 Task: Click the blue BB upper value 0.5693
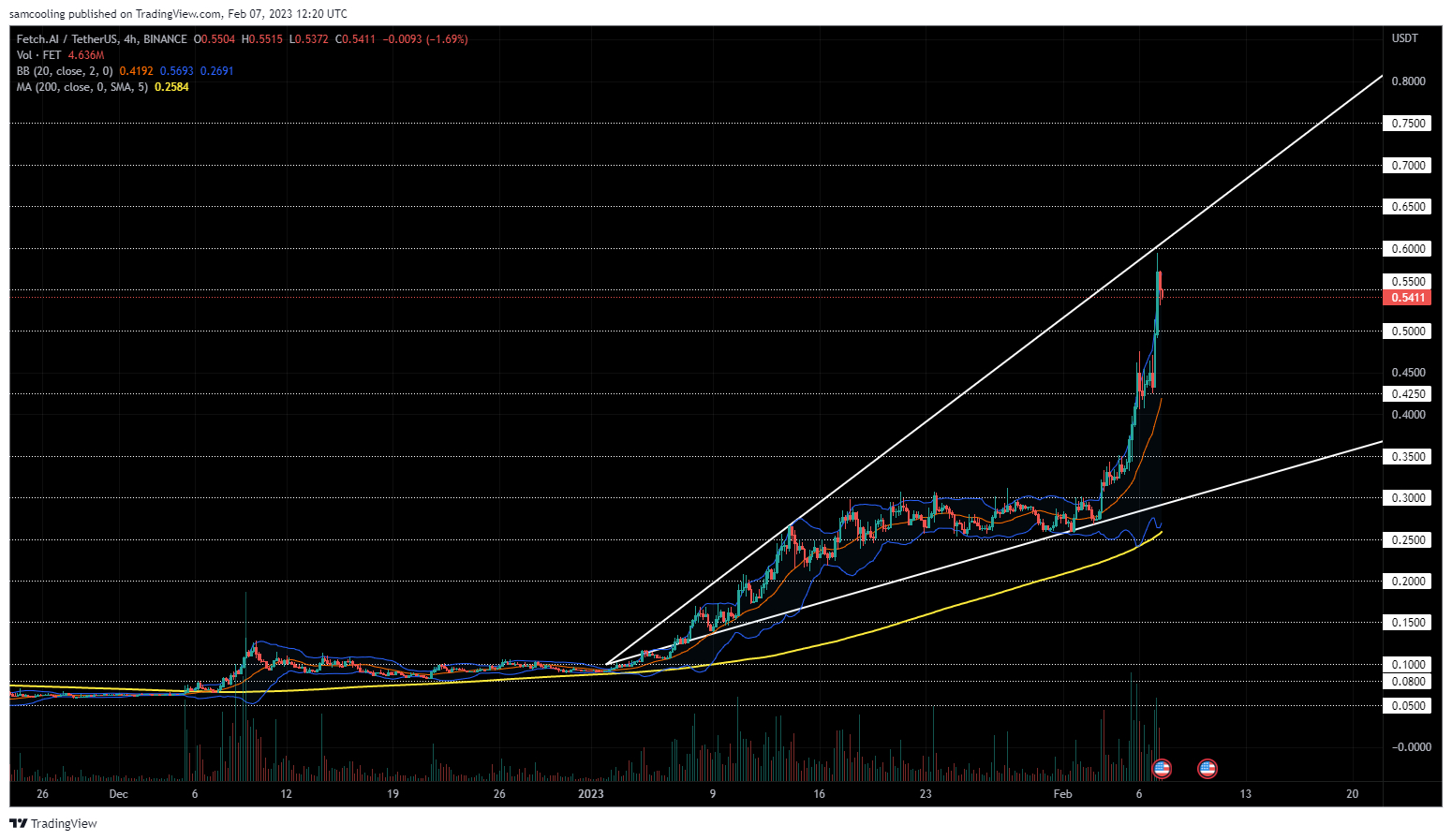(x=176, y=71)
